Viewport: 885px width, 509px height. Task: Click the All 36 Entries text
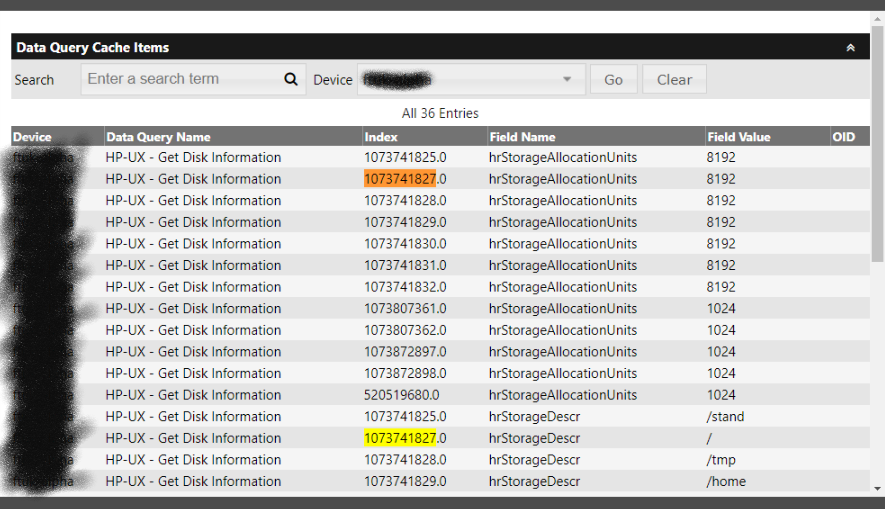click(x=440, y=113)
